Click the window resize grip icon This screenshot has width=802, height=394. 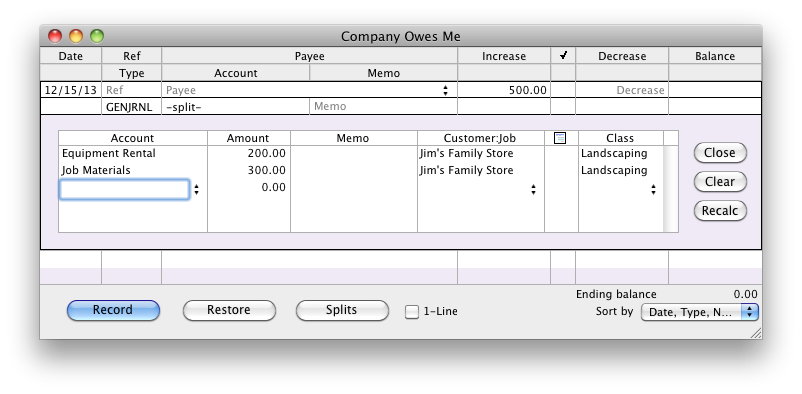point(755,333)
